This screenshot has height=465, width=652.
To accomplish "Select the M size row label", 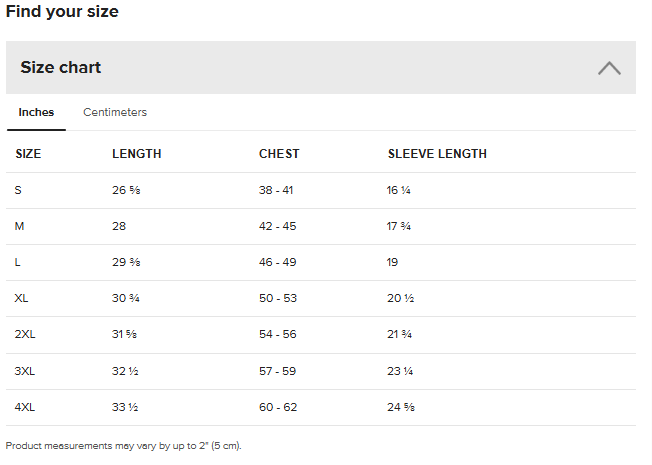I will (19, 226).
